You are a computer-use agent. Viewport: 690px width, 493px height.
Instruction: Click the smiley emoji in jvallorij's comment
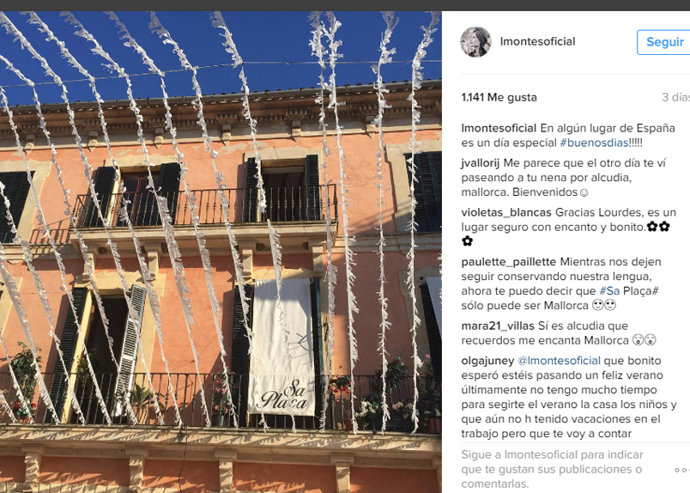[x=584, y=193]
